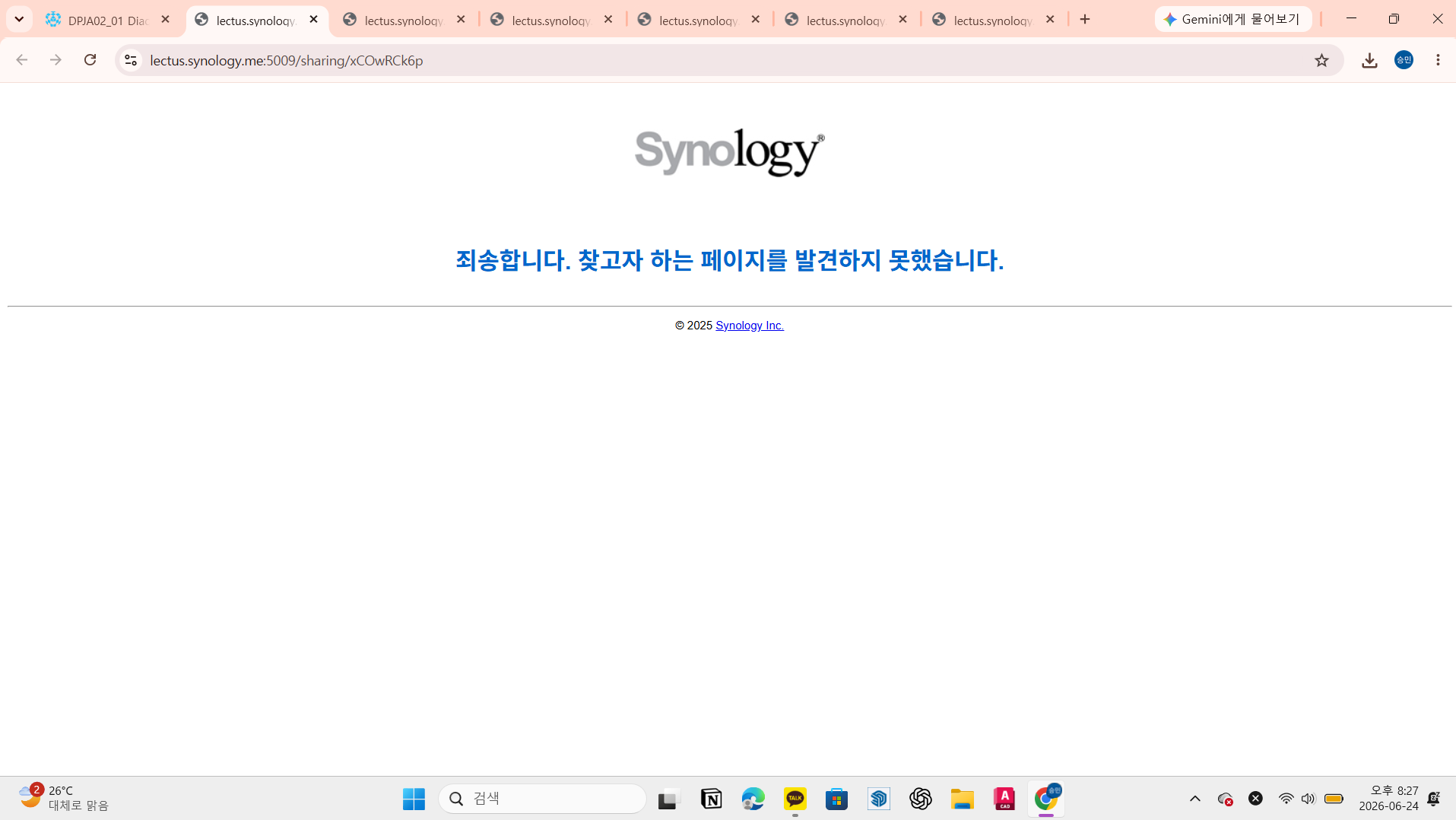Open ChatGPT from the taskbar

(x=920, y=799)
